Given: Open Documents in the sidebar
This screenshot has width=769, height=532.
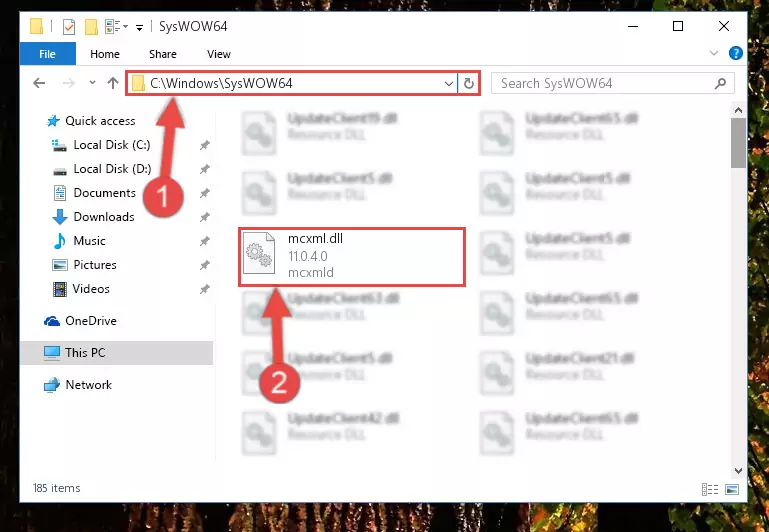Looking at the screenshot, I should pyautogui.click(x=104, y=193).
